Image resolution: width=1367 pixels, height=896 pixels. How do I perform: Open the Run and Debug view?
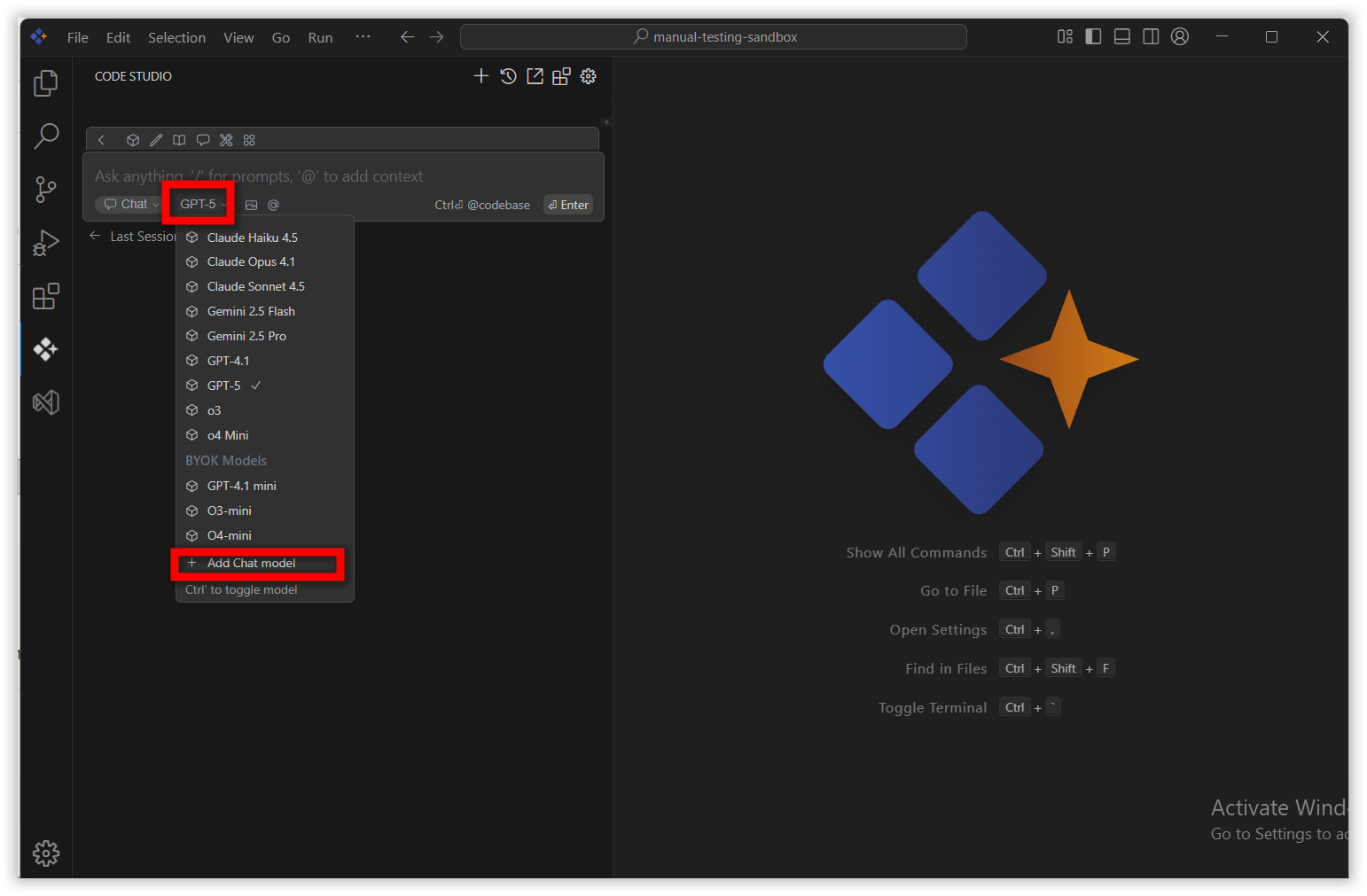[x=45, y=243]
